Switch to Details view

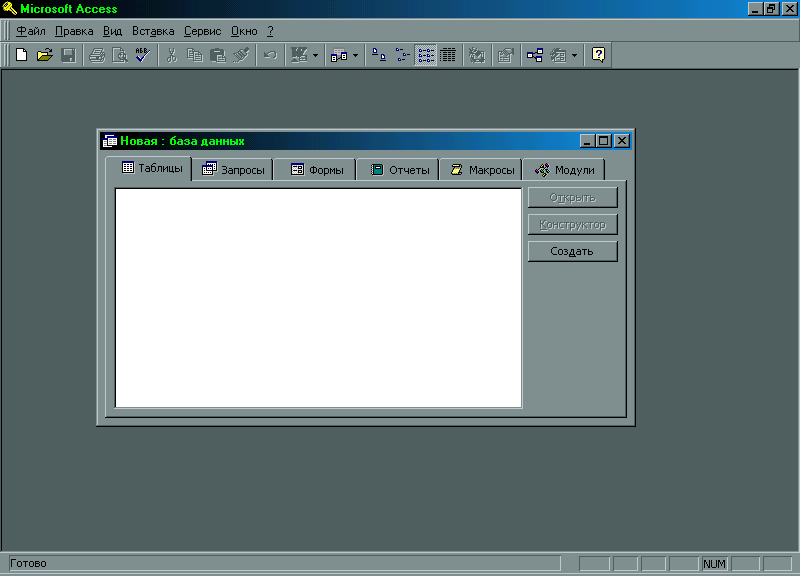[x=448, y=55]
